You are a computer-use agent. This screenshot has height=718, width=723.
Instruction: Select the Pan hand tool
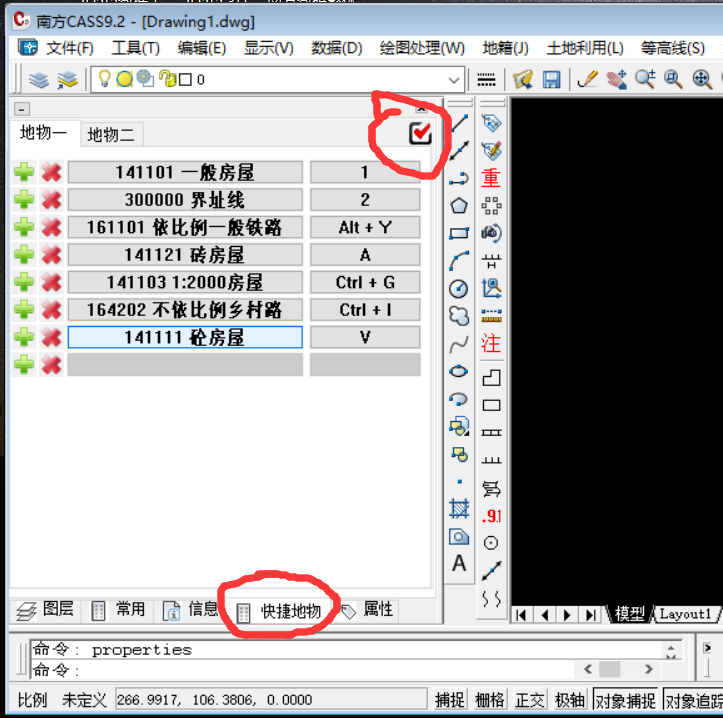click(x=616, y=79)
